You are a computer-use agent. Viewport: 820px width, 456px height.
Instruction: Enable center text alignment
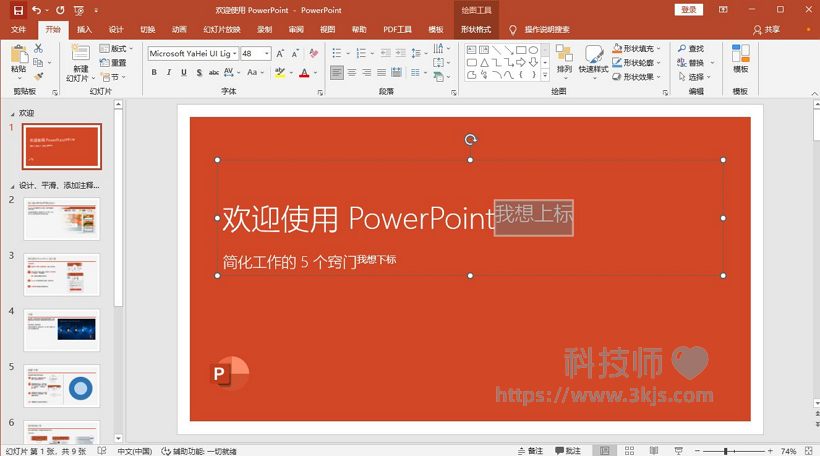(352, 73)
